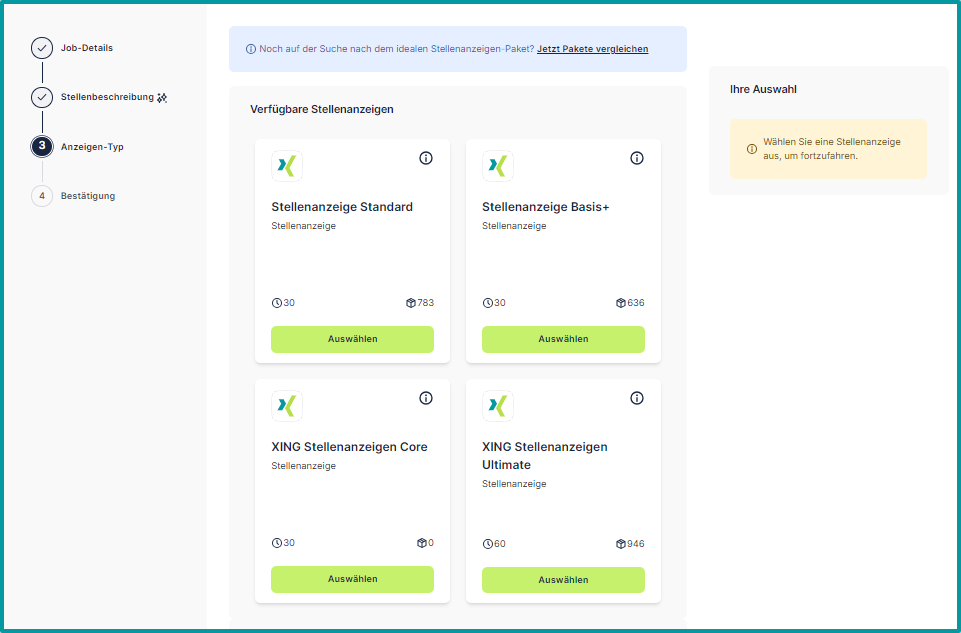Select the Anzeigen-Typ step circle
Screen dimensions: 961x633
(42, 146)
